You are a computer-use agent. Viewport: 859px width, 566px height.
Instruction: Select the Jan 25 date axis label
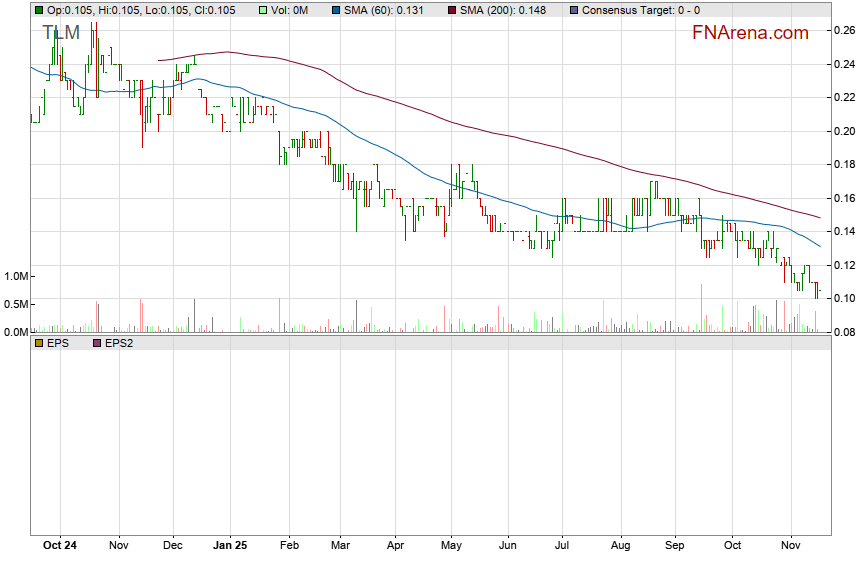point(230,547)
